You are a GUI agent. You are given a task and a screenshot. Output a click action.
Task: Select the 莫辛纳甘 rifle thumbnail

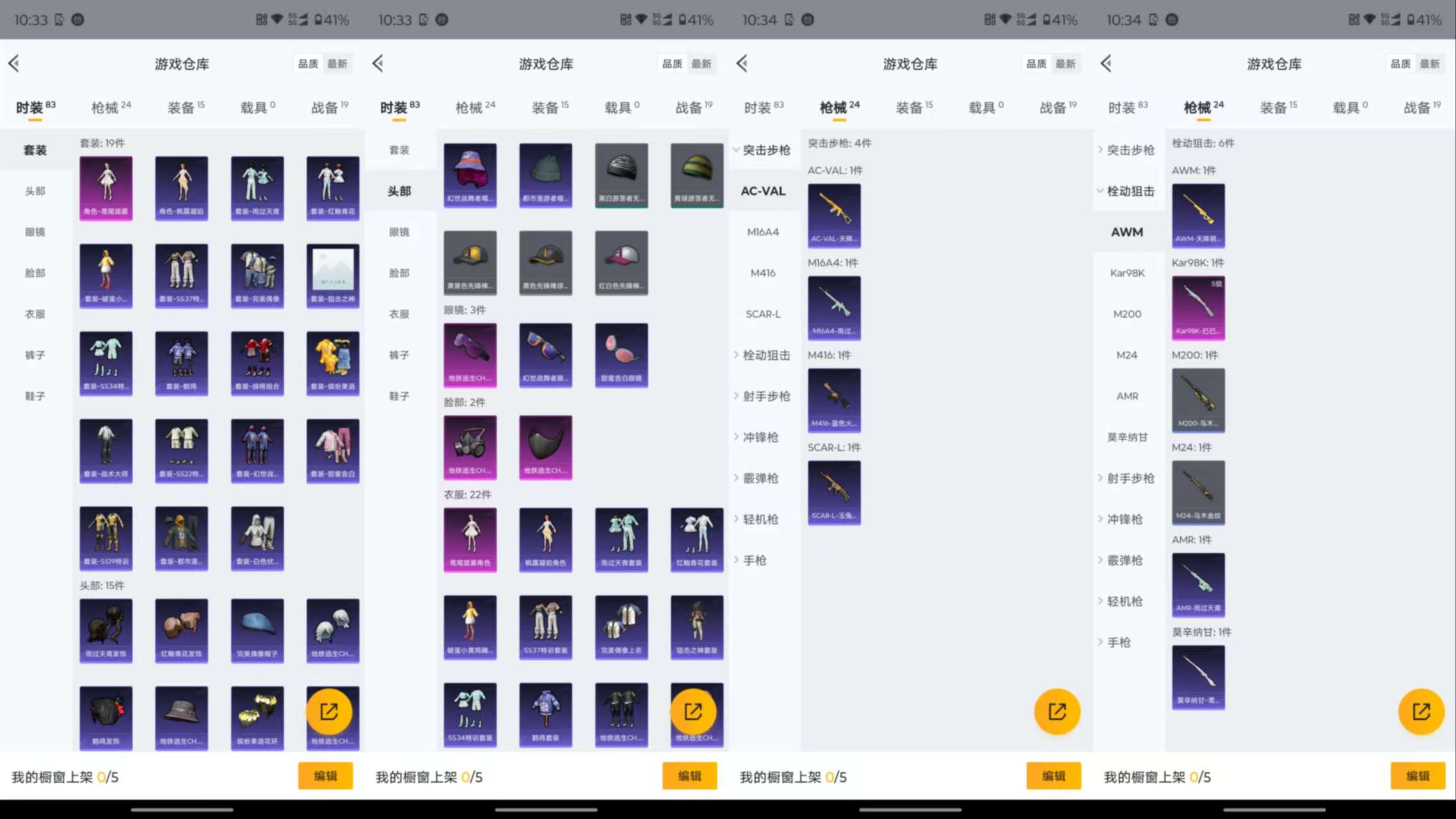click(x=1198, y=677)
